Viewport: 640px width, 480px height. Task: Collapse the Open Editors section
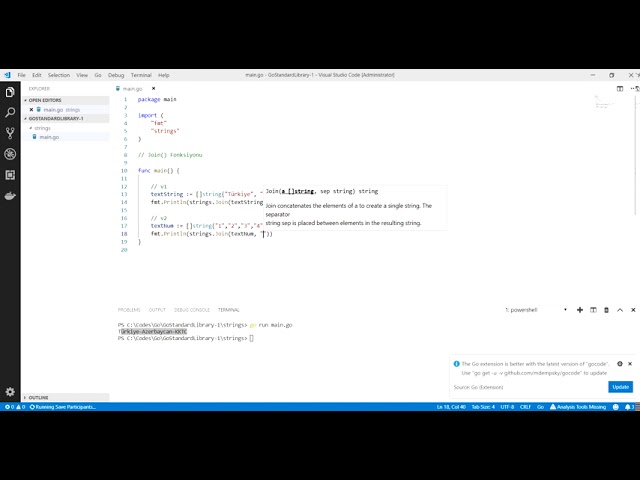(x=65, y=100)
